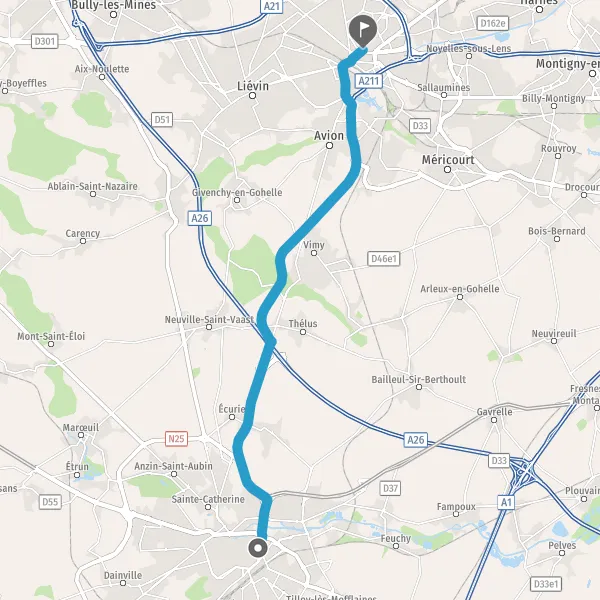The width and height of the screenshot is (600, 600).
Task: Click the D46e1 road badge
Action: point(384,259)
